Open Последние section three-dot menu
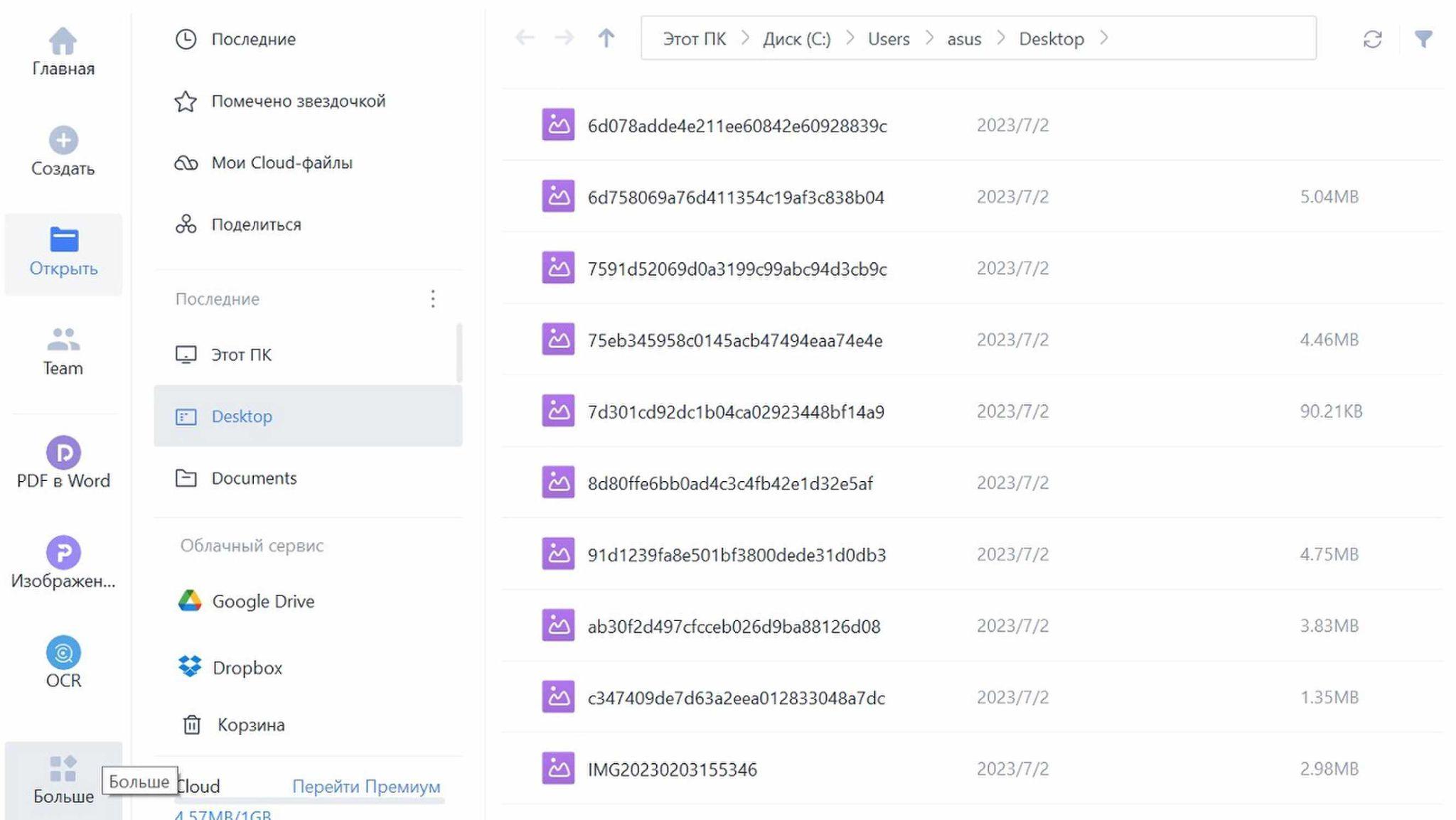The image size is (1456, 820). click(432, 298)
